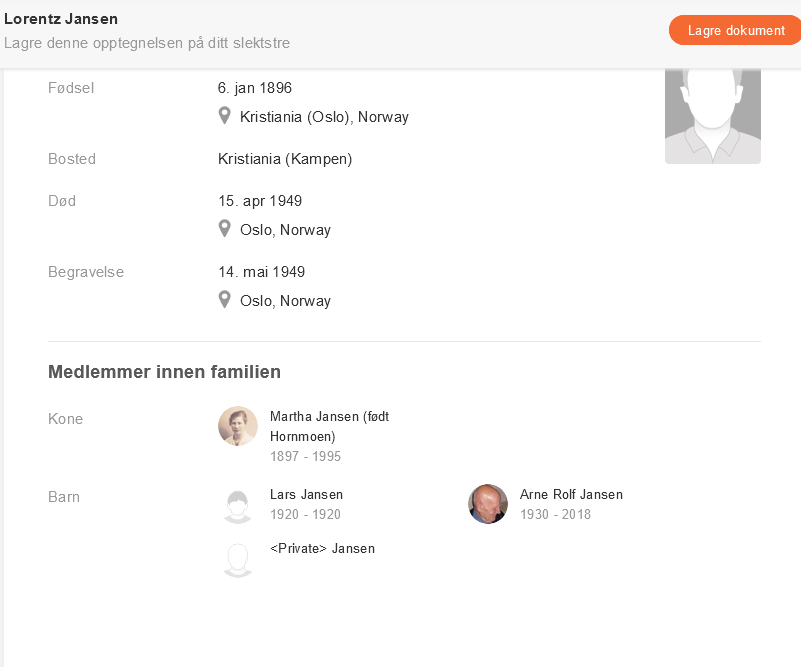Click the Medlemmer innen familien heading
Screen dimensions: 801x667
[164, 372]
